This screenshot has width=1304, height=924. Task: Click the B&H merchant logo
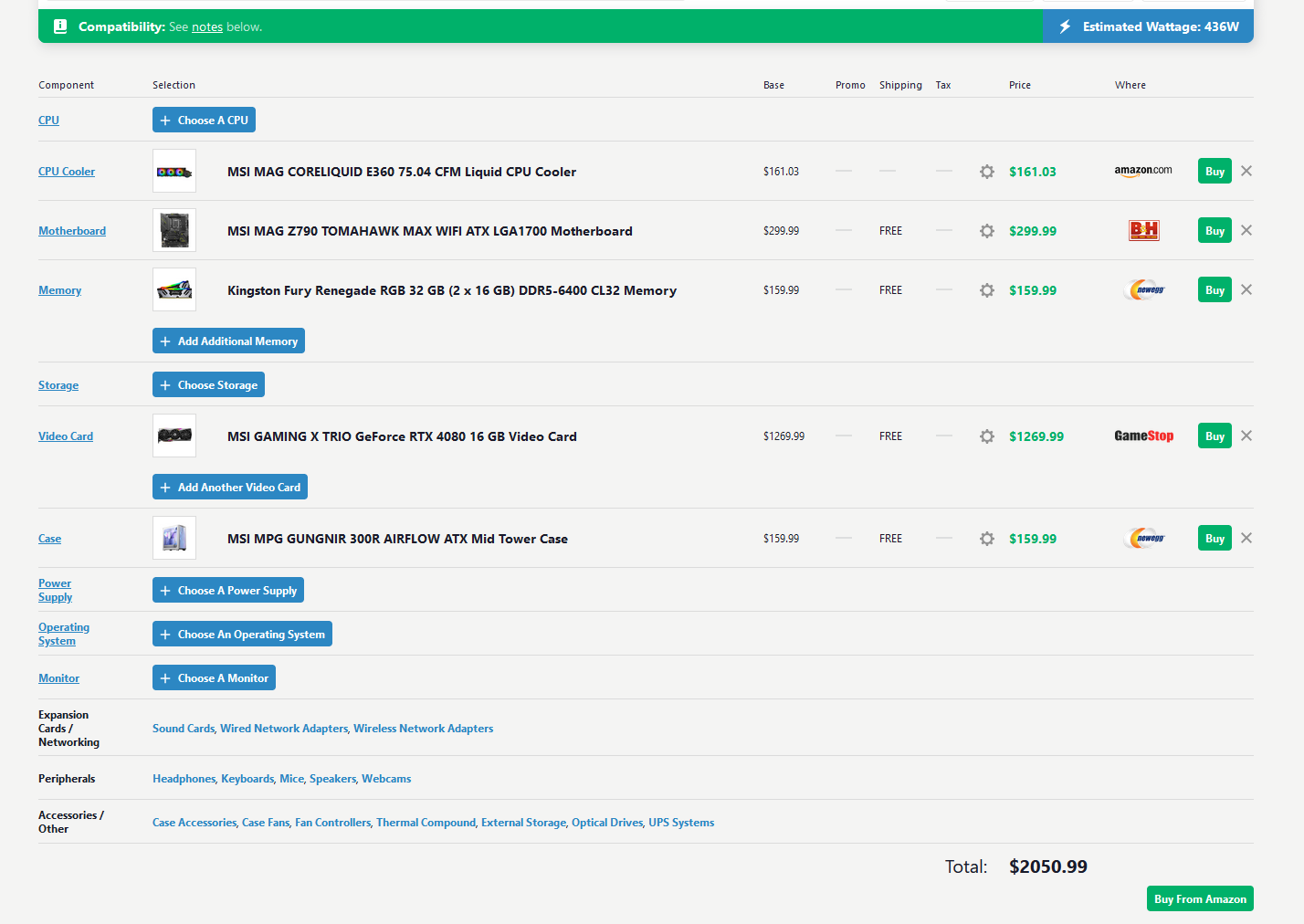point(1143,231)
